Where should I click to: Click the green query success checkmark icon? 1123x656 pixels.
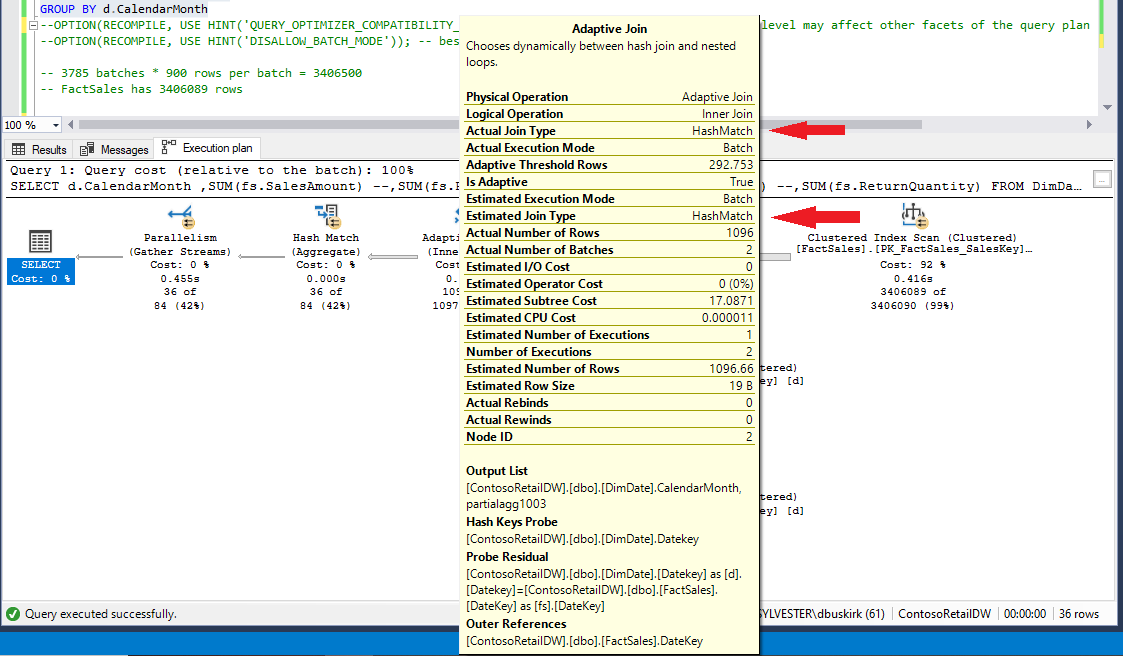point(13,614)
